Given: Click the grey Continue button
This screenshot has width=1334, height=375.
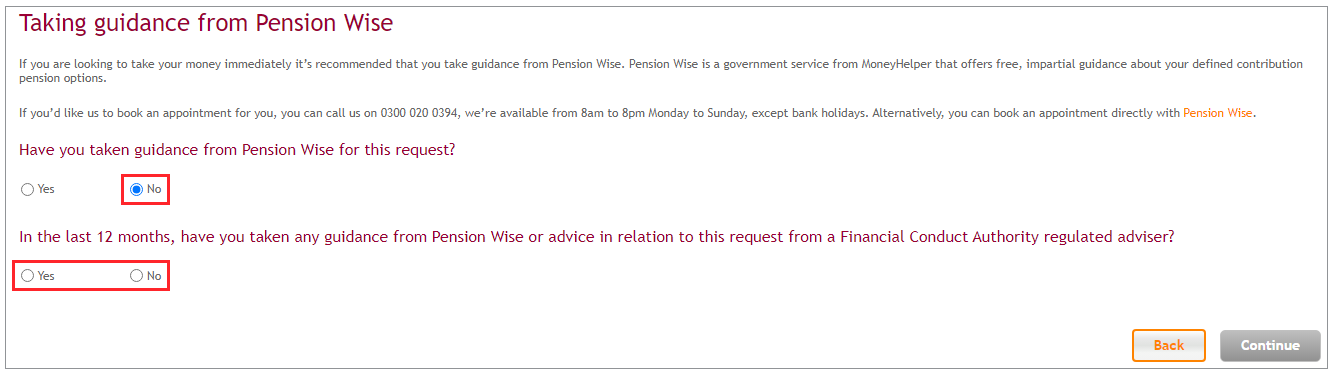Looking at the screenshot, I should [x=1270, y=345].
